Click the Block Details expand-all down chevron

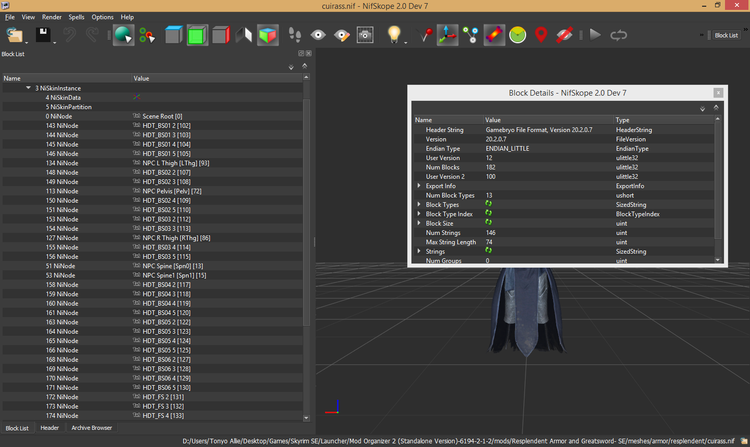[702, 109]
